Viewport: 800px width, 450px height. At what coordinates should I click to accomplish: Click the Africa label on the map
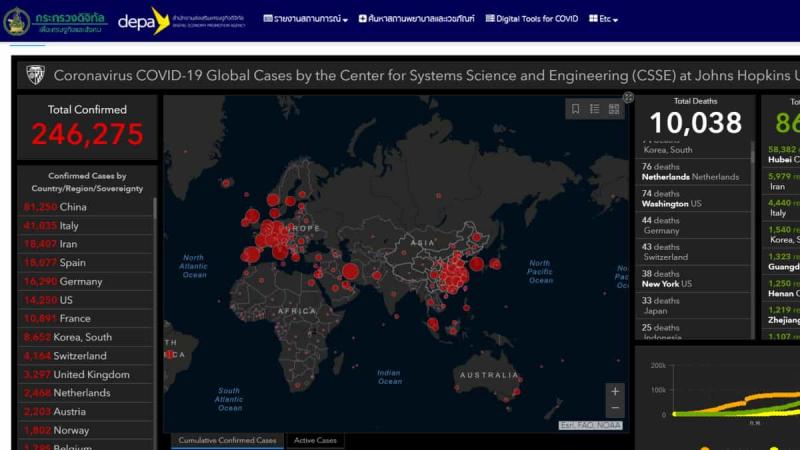297,311
